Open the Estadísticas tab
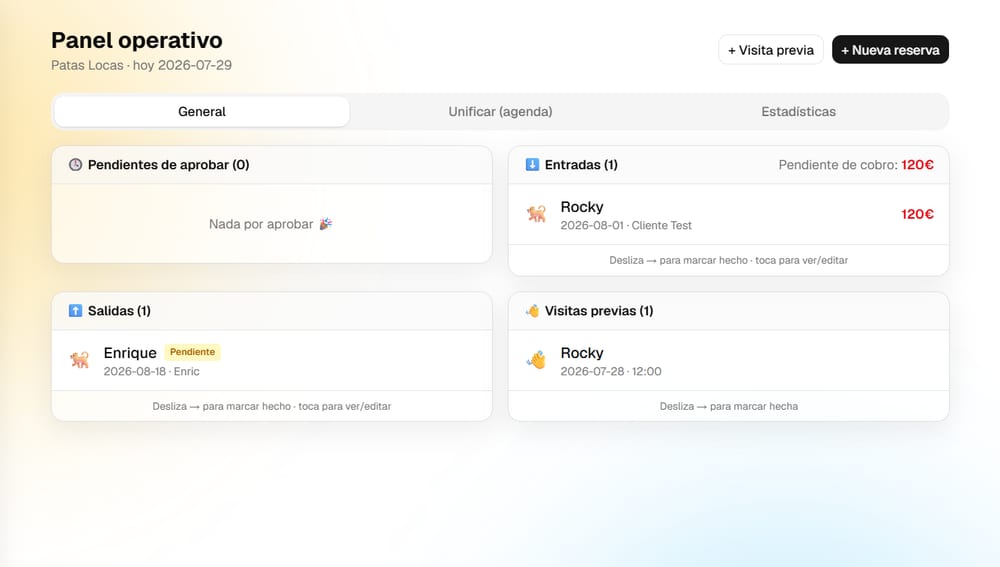1000x567 pixels. click(x=798, y=112)
